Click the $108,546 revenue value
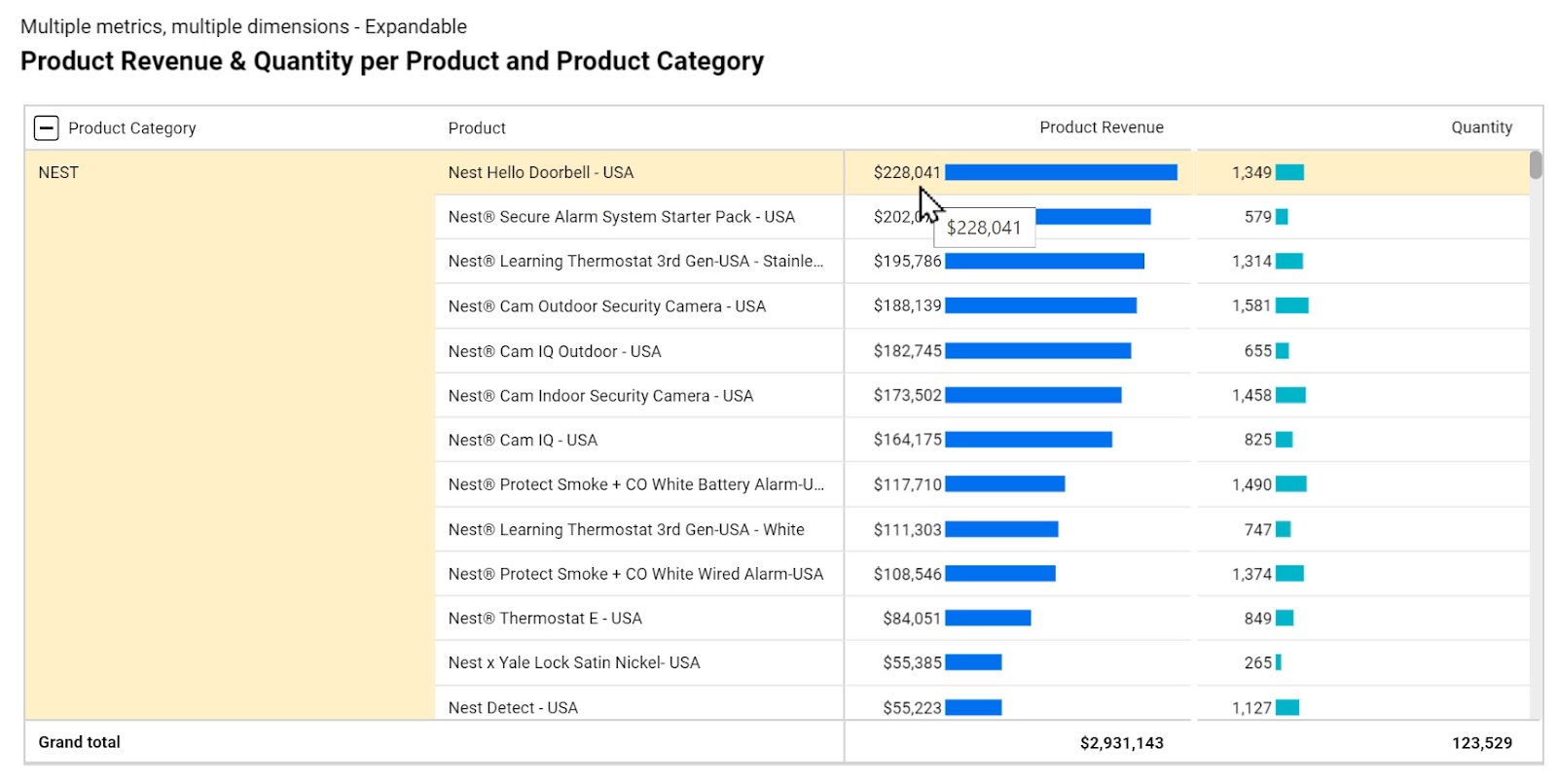This screenshot has height=784, width=1557. [907, 574]
